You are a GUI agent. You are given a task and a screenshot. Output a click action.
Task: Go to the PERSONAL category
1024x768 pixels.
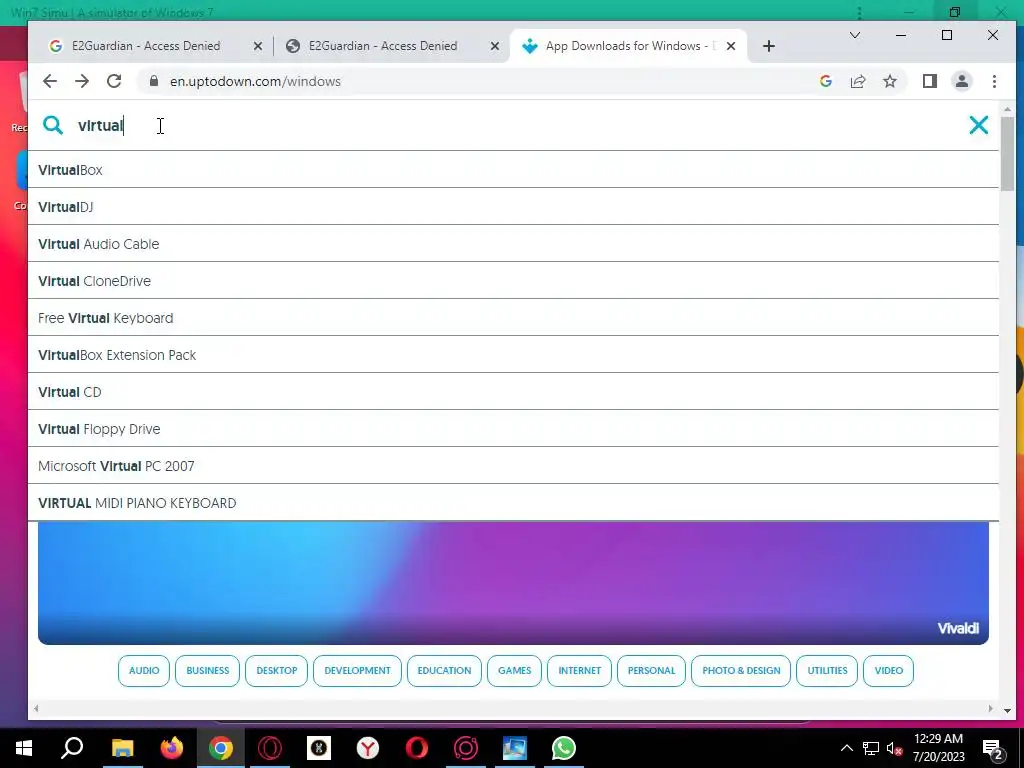pyautogui.click(x=651, y=671)
